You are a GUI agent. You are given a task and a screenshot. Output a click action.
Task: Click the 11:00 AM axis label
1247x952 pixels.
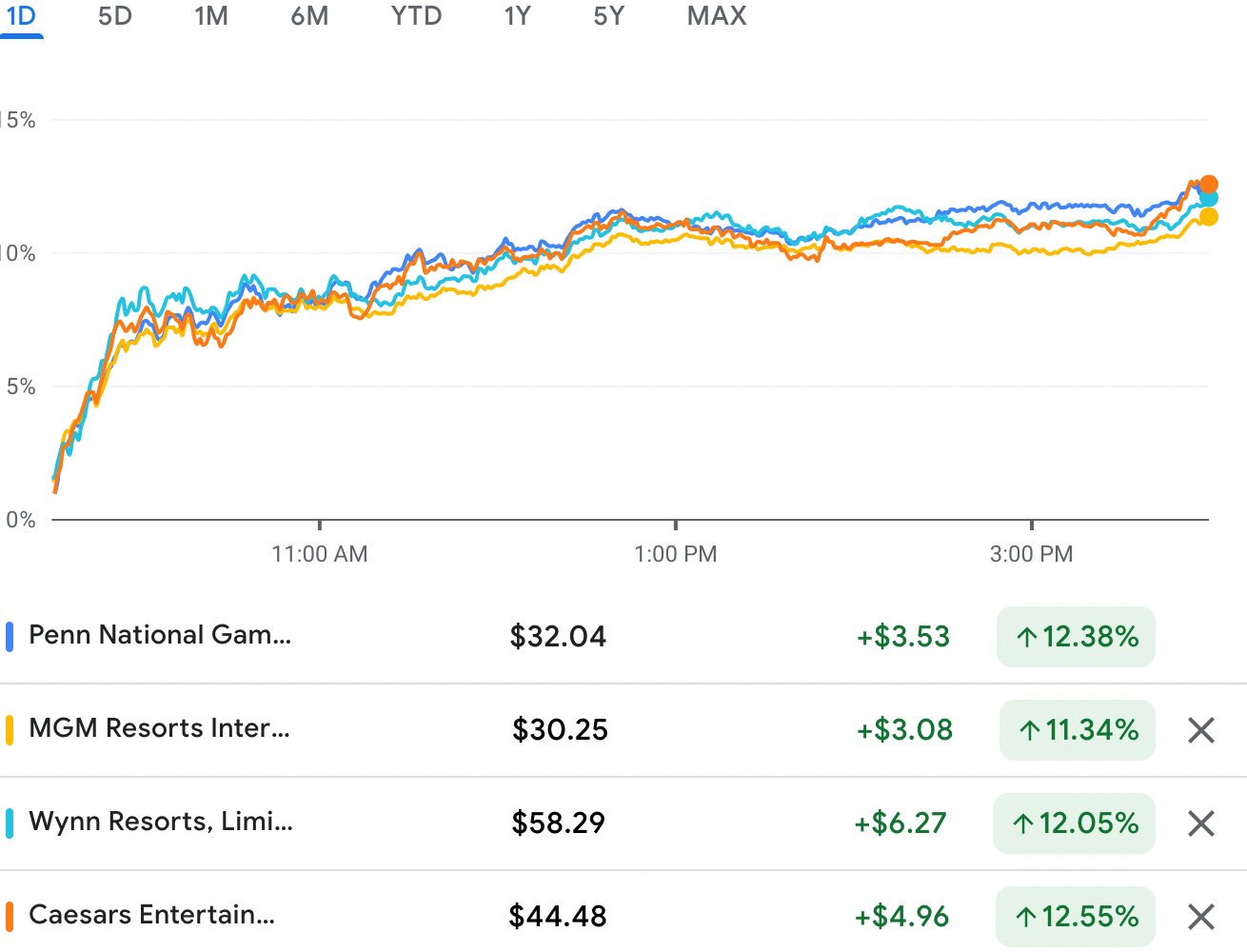320,554
